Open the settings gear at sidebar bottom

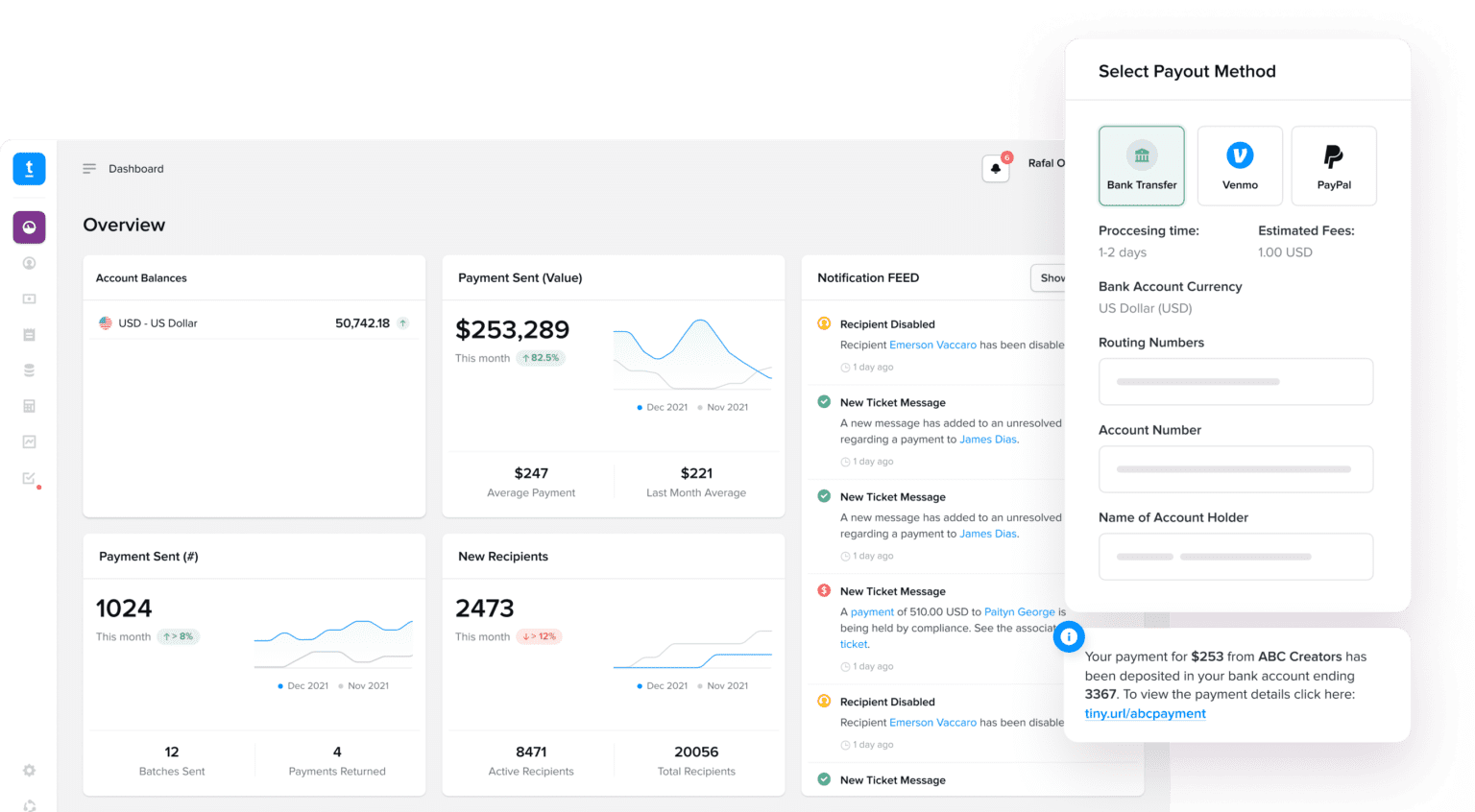click(29, 770)
